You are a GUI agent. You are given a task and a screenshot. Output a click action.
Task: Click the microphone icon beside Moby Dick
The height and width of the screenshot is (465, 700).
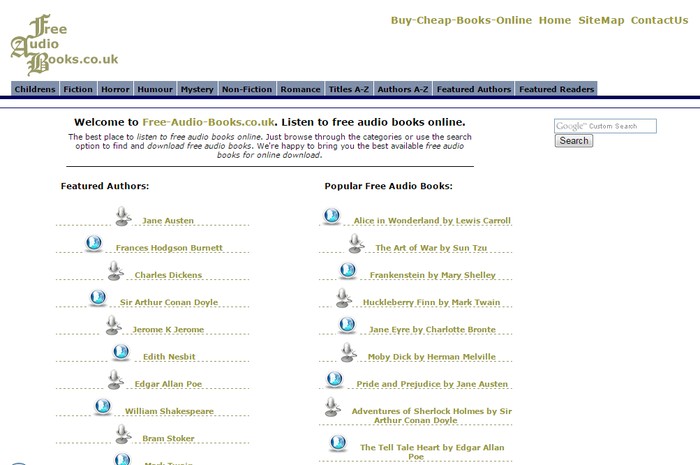coord(348,353)
